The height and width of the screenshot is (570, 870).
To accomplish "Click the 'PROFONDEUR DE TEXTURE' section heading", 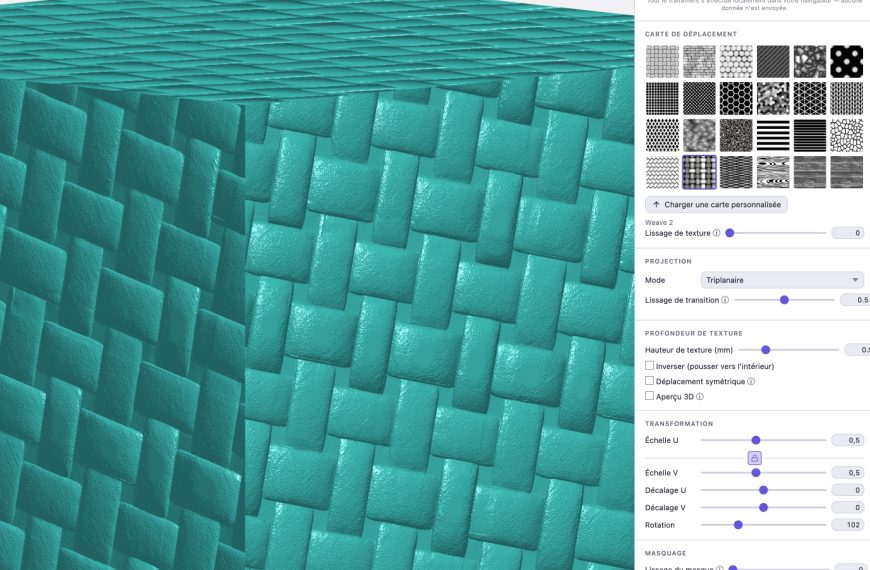I will [x=694, y=333].
